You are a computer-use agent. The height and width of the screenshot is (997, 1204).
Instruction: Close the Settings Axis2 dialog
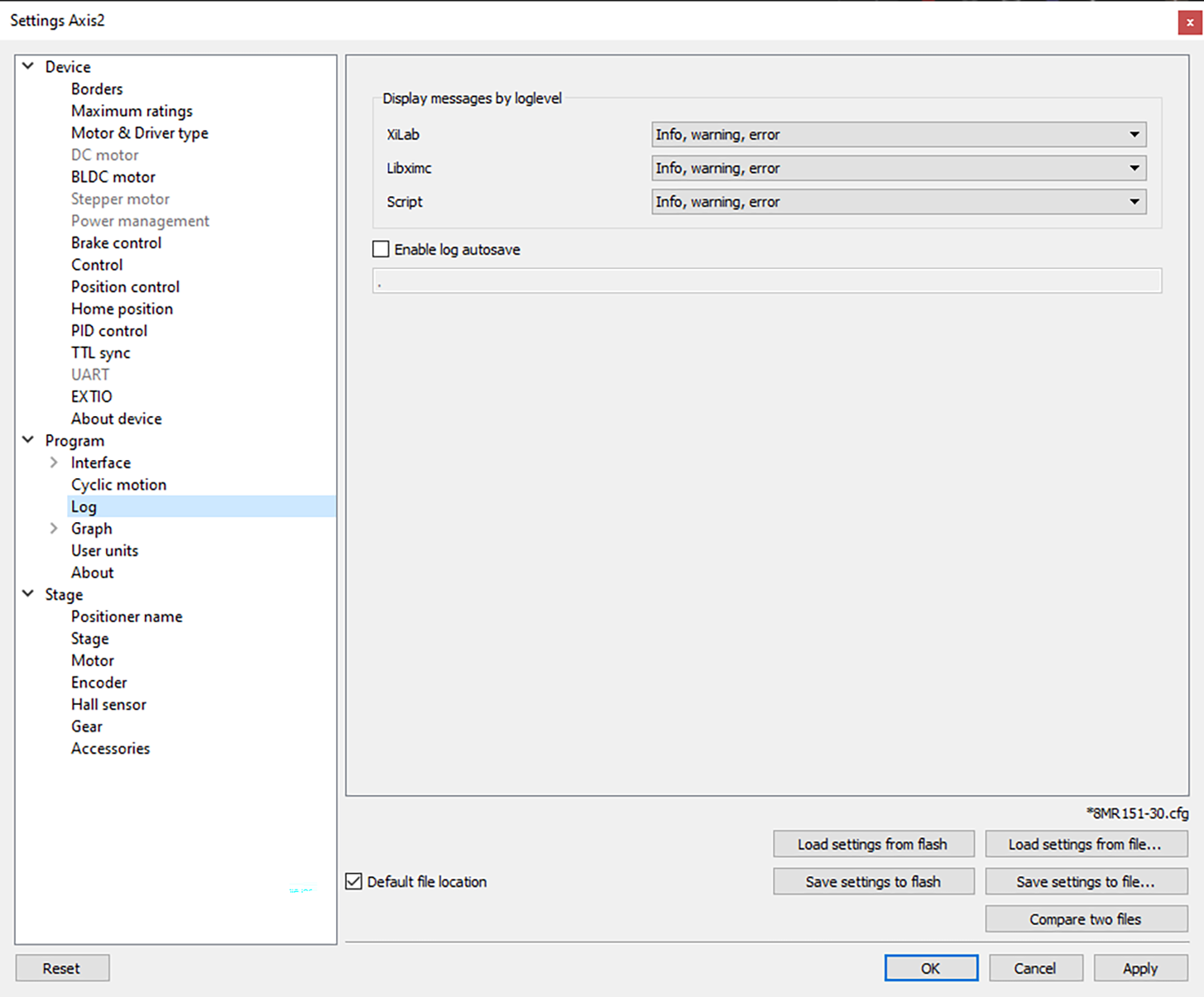click(x=1190, y=22)
